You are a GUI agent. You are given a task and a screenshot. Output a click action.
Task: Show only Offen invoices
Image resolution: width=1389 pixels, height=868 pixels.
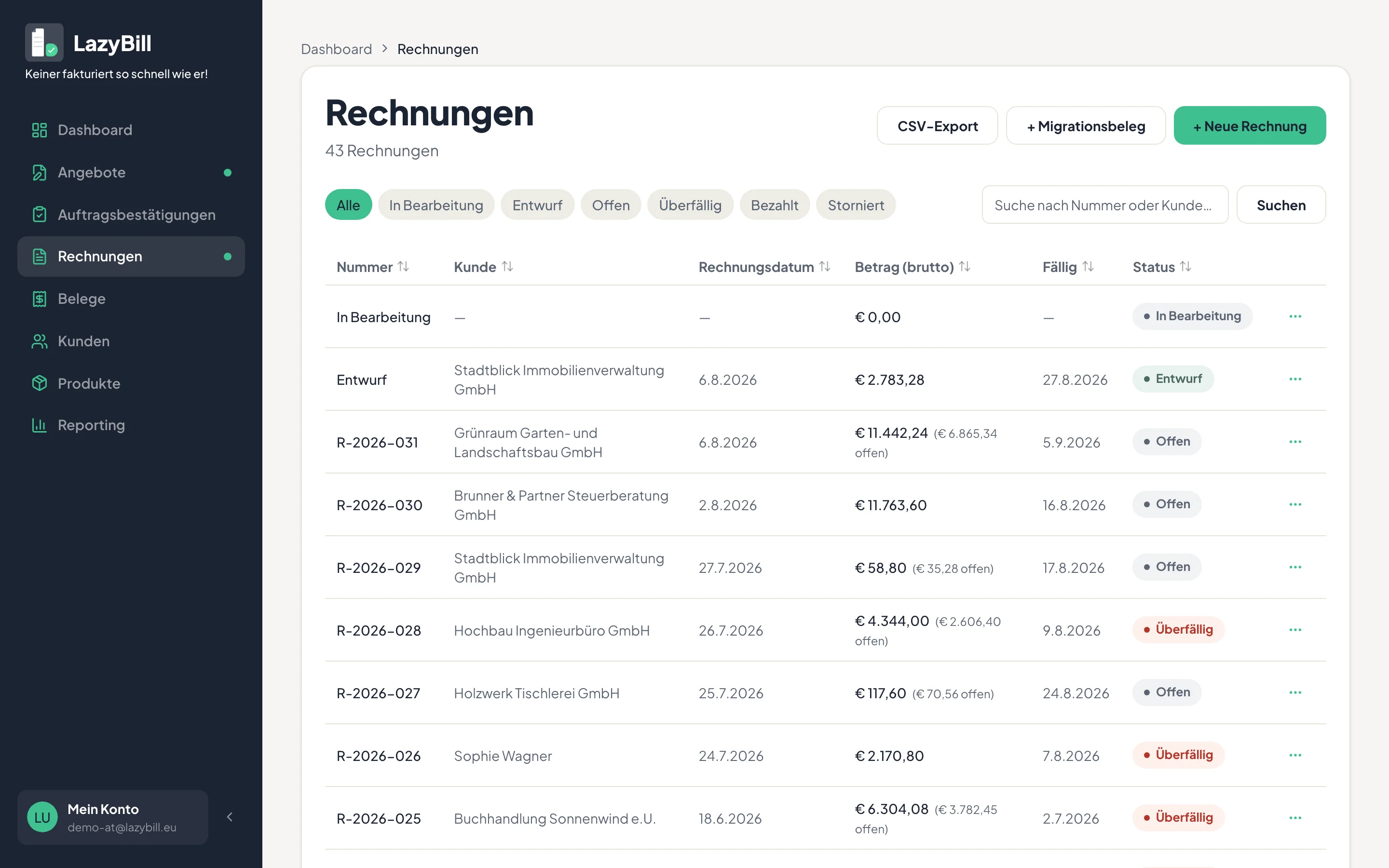[611, 205]
